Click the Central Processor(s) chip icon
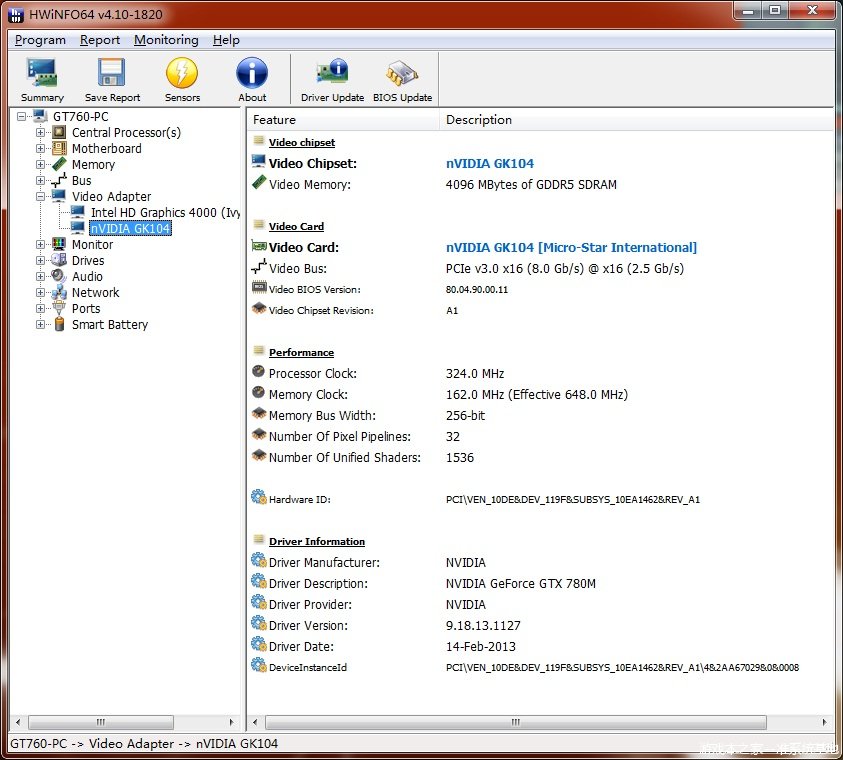Viewport: 843px width, 760px height. coord(59,132)
